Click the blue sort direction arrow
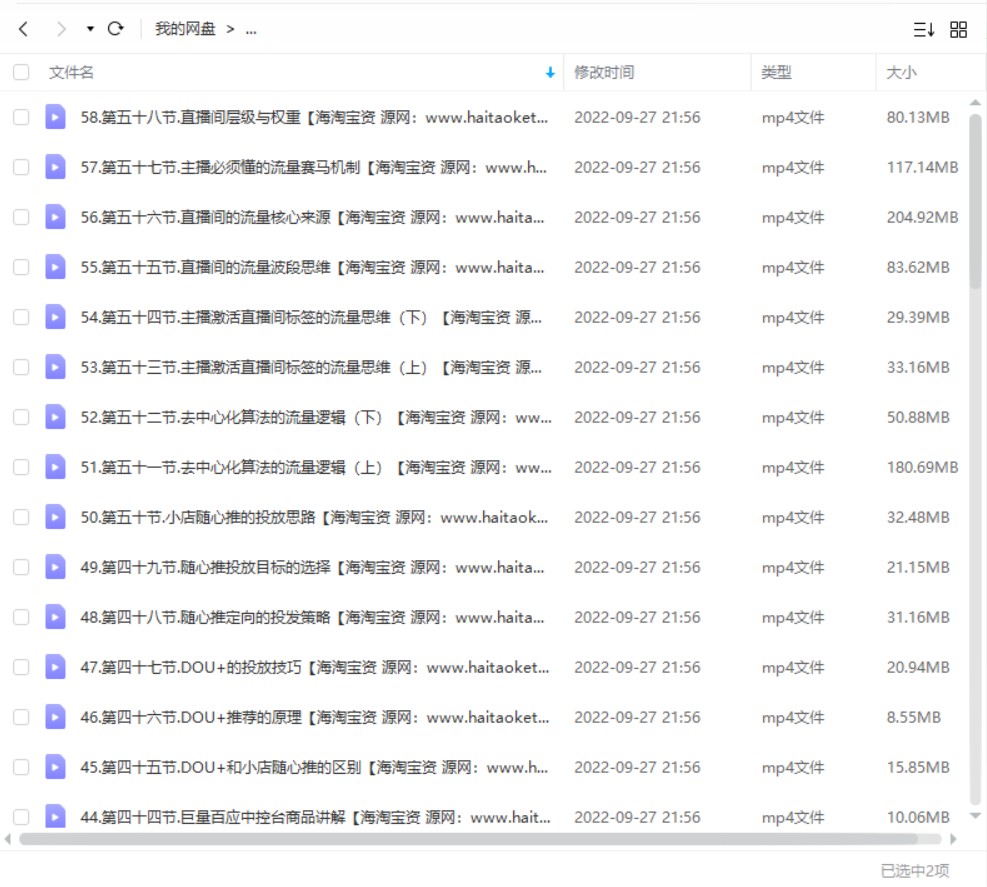The width and height of the screenshot is (987, 887). pos(550,73)
